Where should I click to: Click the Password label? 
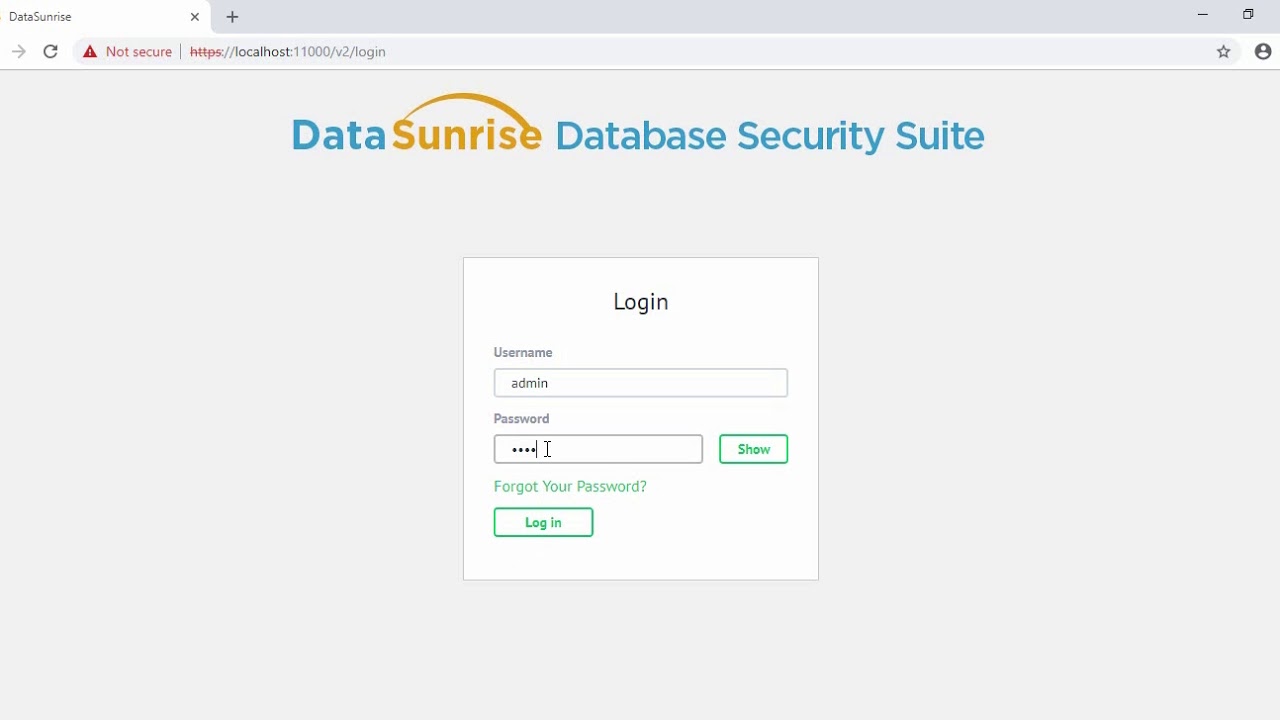(x=521, y=418)
